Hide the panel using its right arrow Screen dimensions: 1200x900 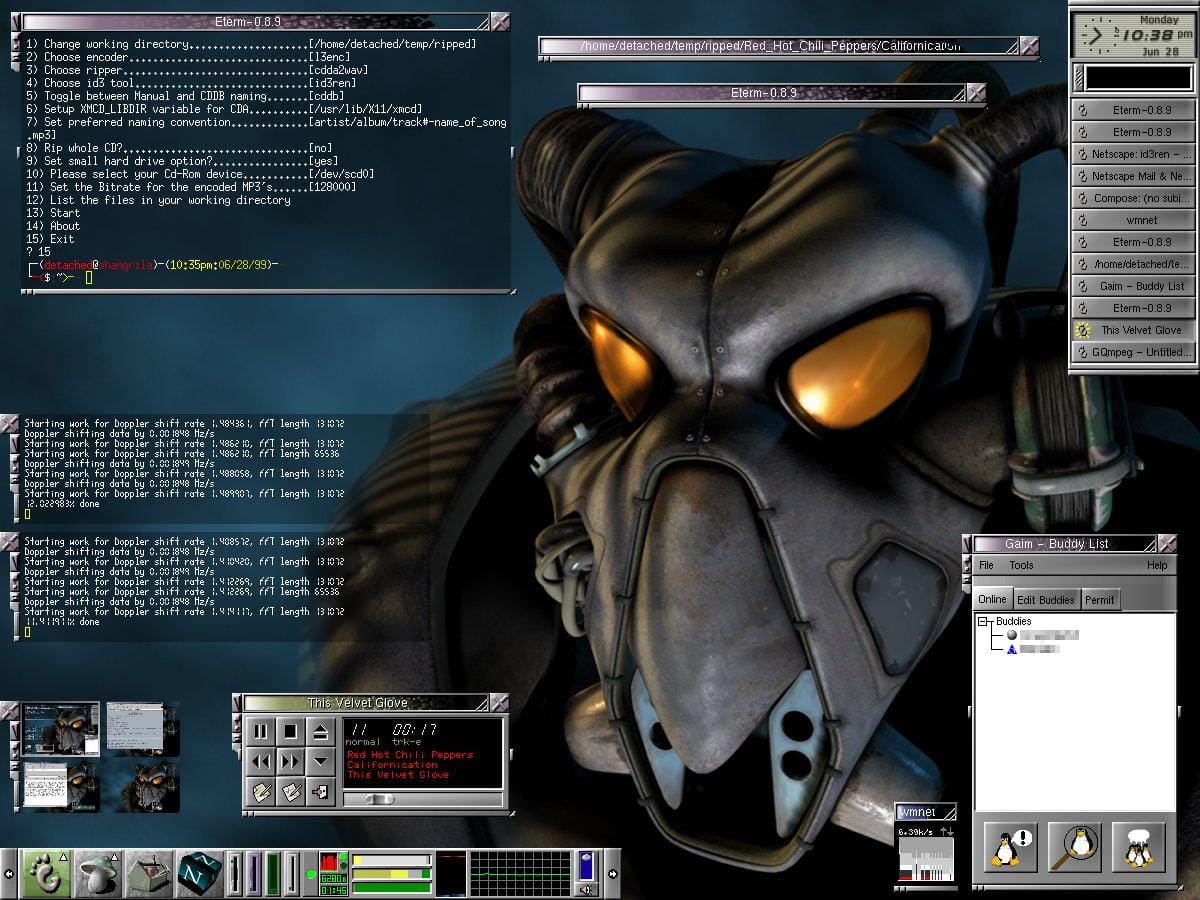click(613, 874)
